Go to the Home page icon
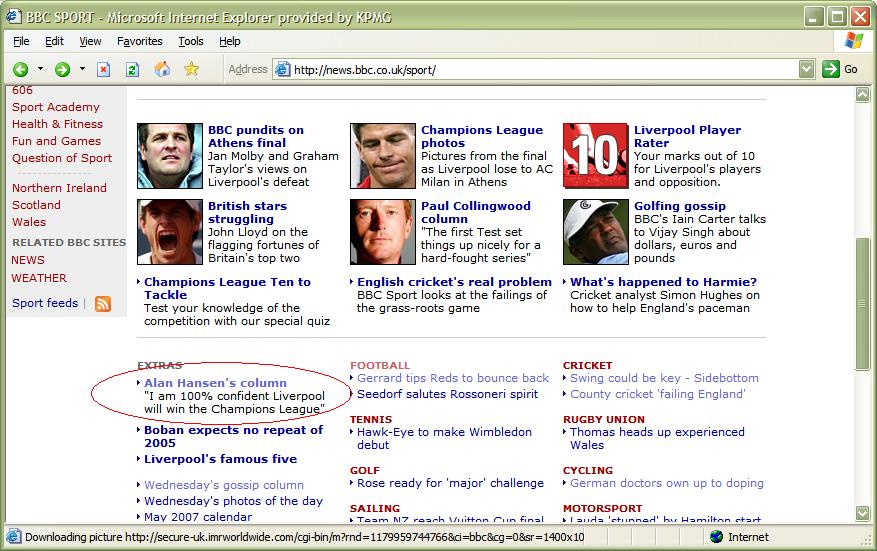 tap(162, 69)
